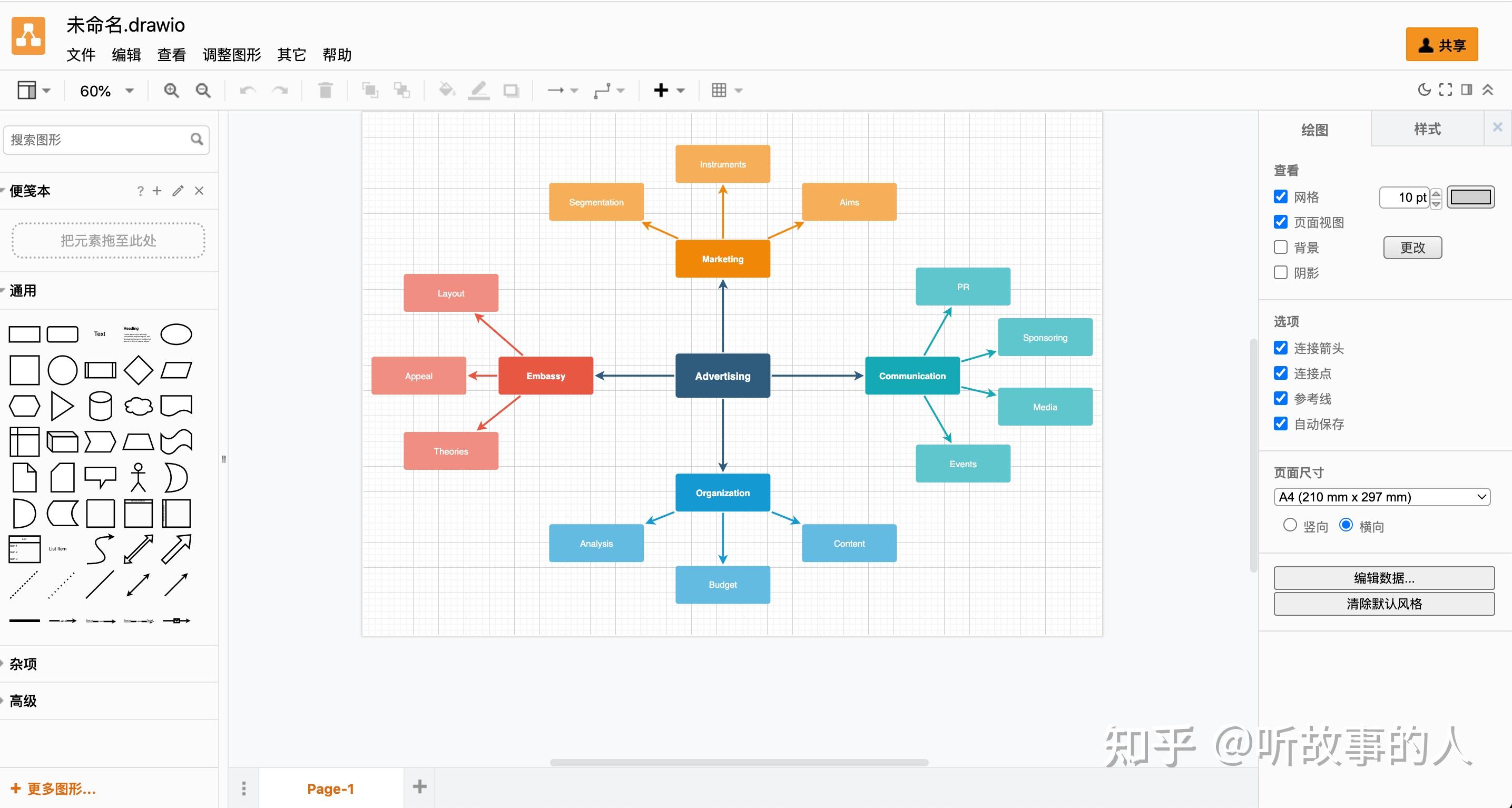Collapse the toolbar with double chevron icon
This screenshot has width=1512, height=808.
[x=1487, y=90]
